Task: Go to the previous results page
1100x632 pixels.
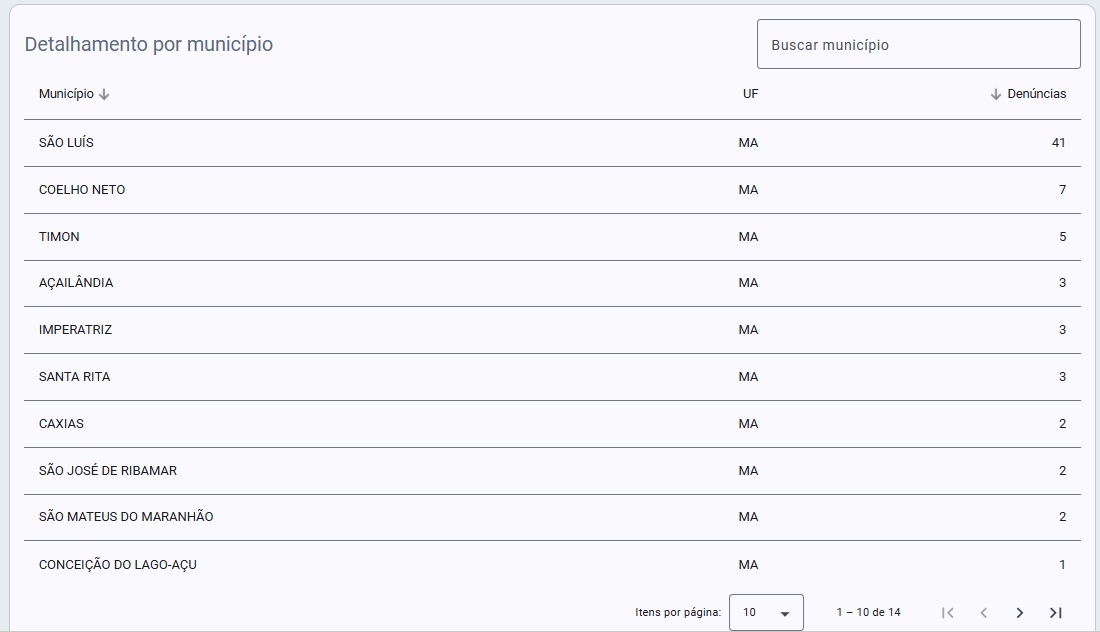Action: 984,612
